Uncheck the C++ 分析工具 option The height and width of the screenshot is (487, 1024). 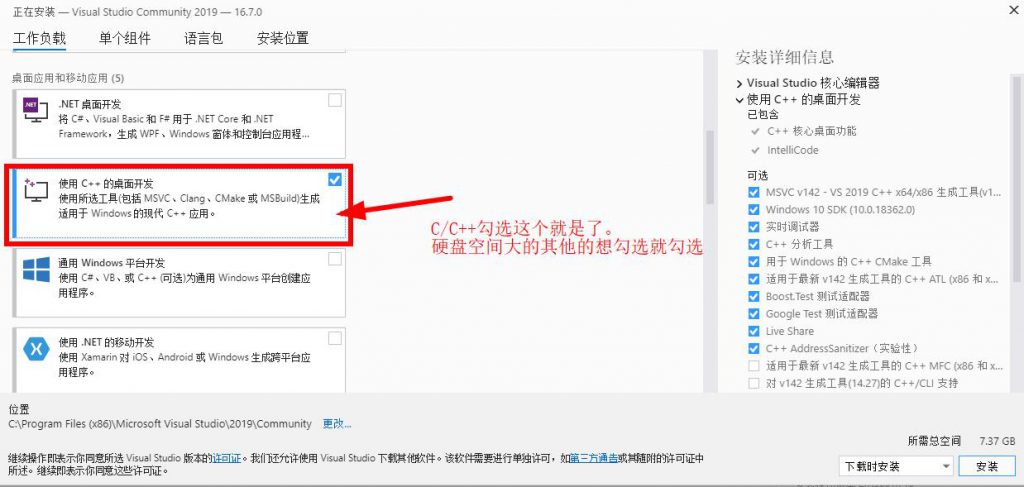(754, 244)
